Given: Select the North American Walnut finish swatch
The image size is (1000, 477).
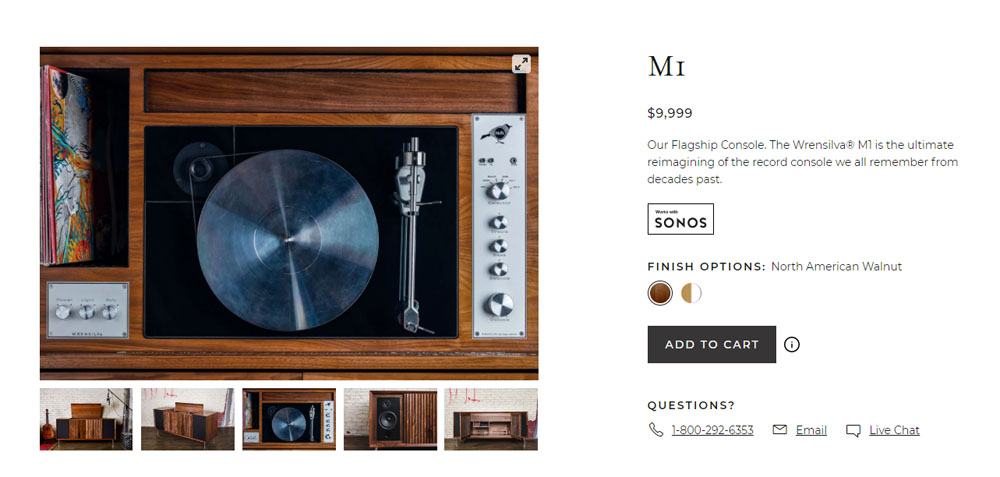Looking at the screenshot, I should click(x=660, y=293).
